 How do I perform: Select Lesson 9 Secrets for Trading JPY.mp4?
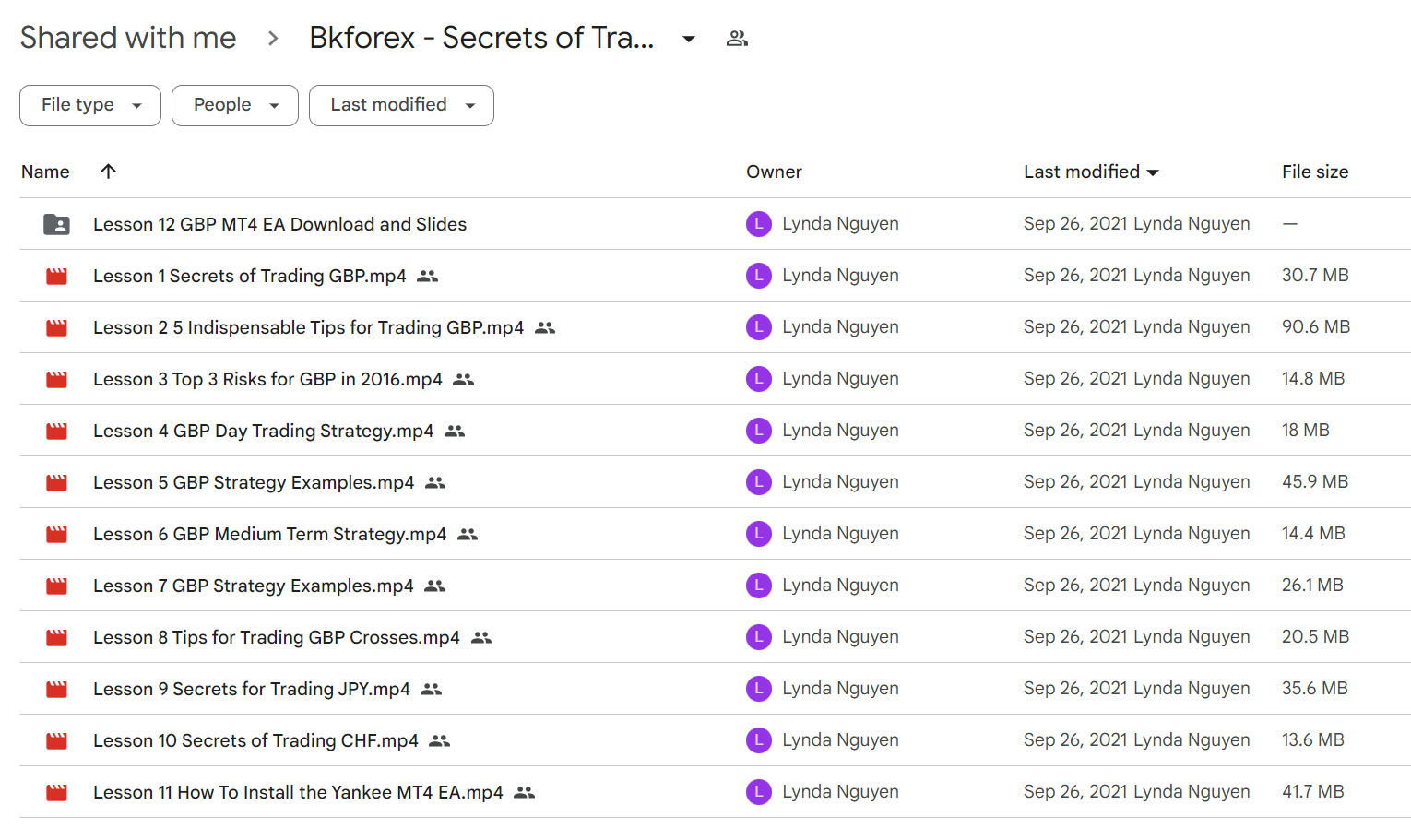[252, 689]
